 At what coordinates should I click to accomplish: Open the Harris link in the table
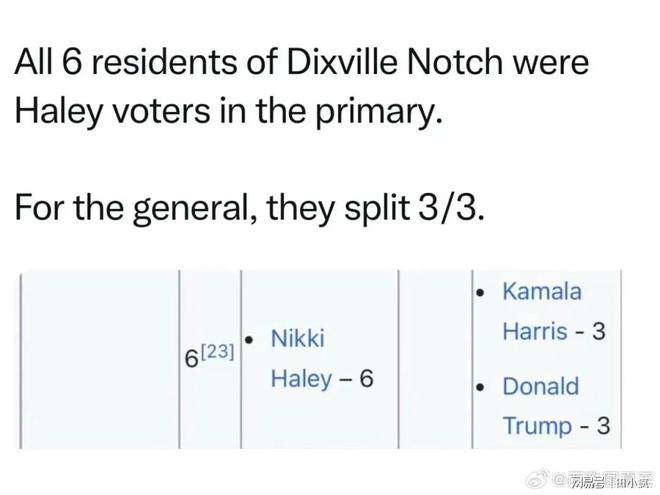click(535, 331)
